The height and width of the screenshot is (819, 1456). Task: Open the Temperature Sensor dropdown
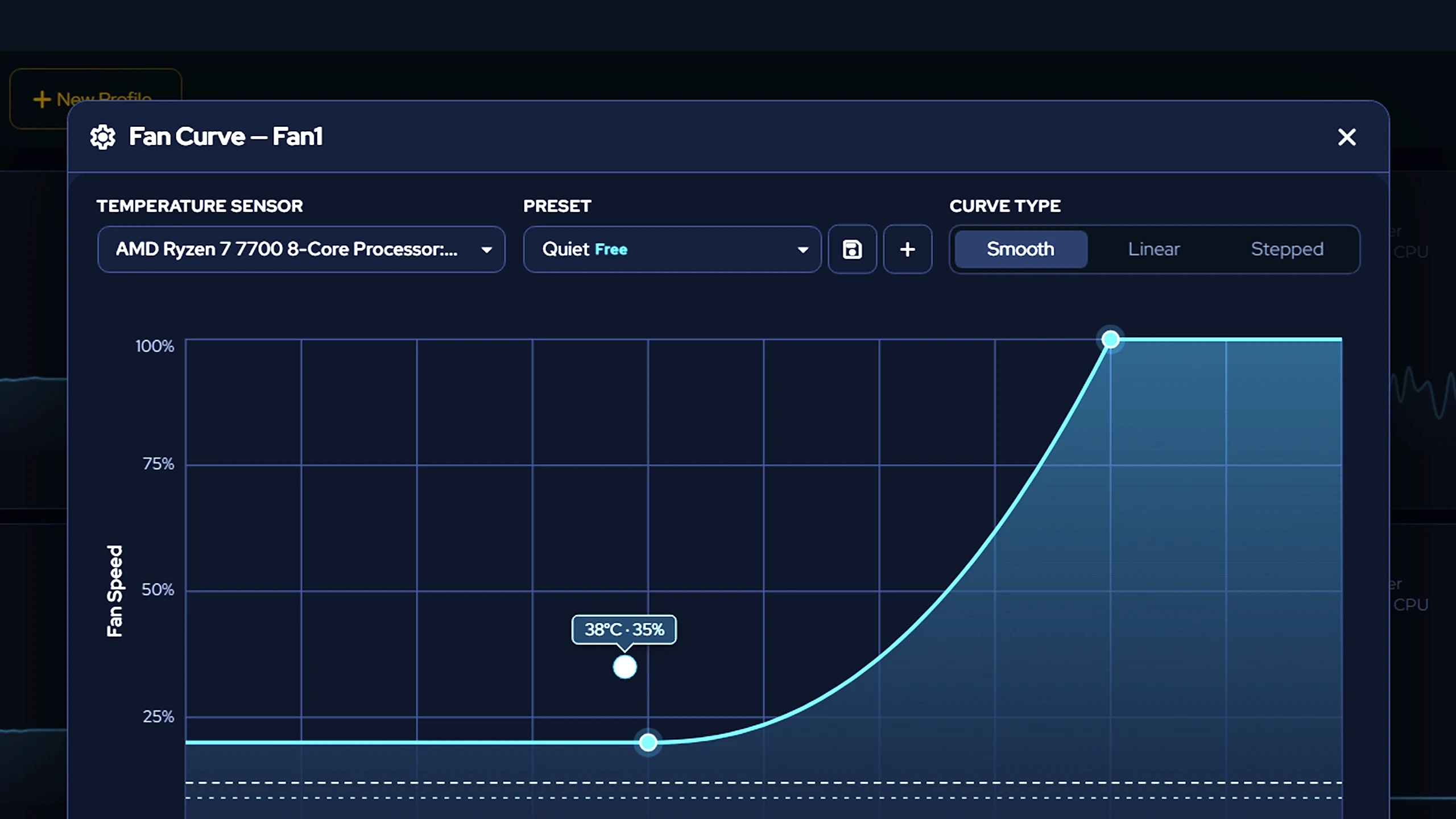click(x=301, y=249)
